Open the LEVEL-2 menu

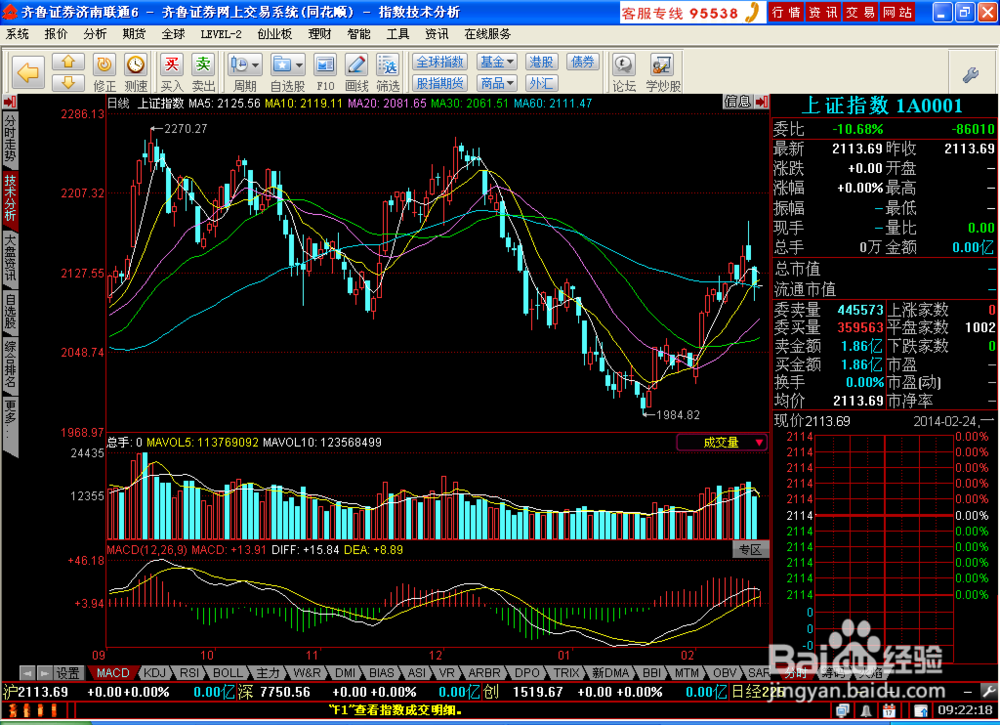click(221, 34)
